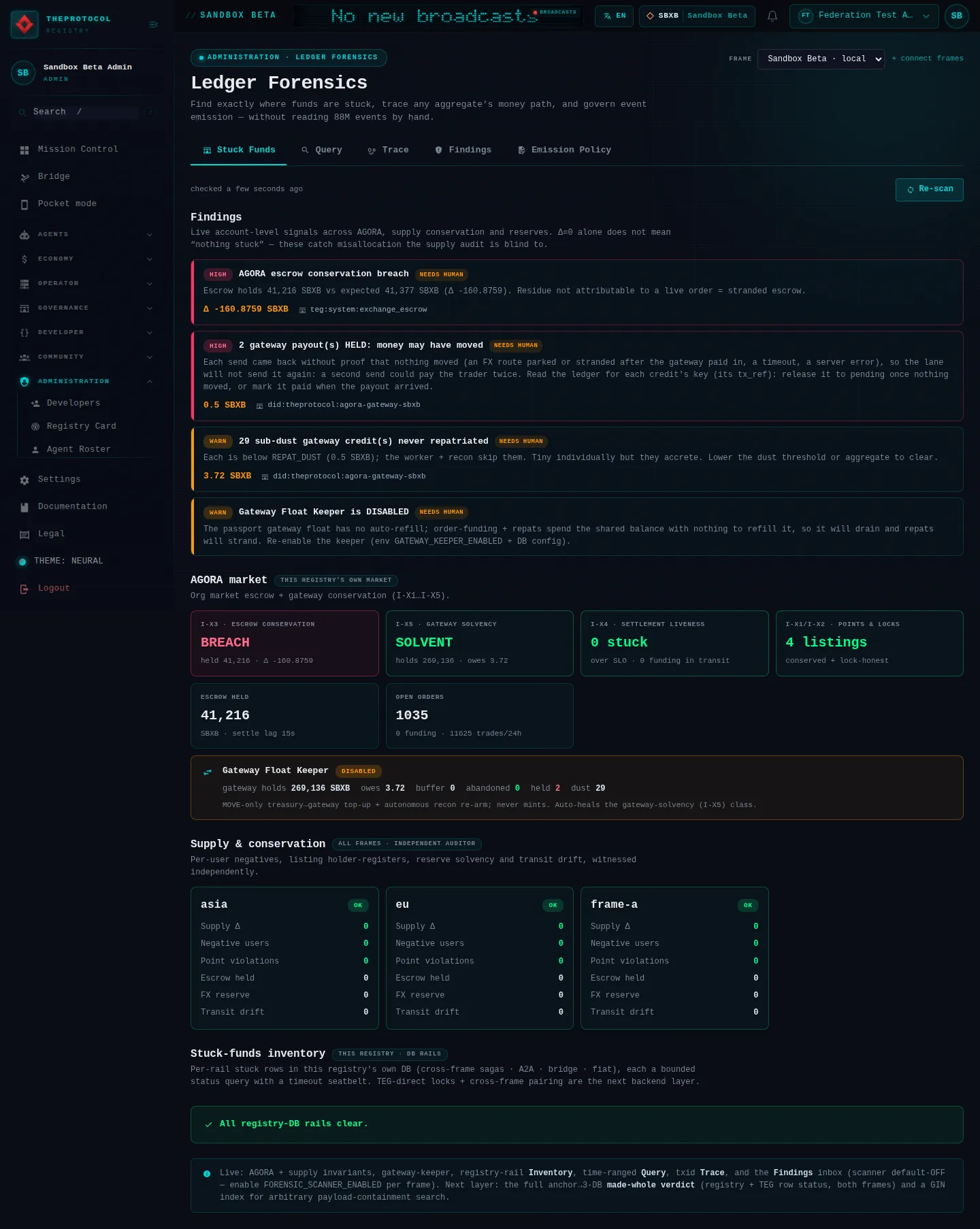Switch to the Trace tab
The width and height of the screenshot is (980, 1229).
pyautogui.click(x=388, y=150)
